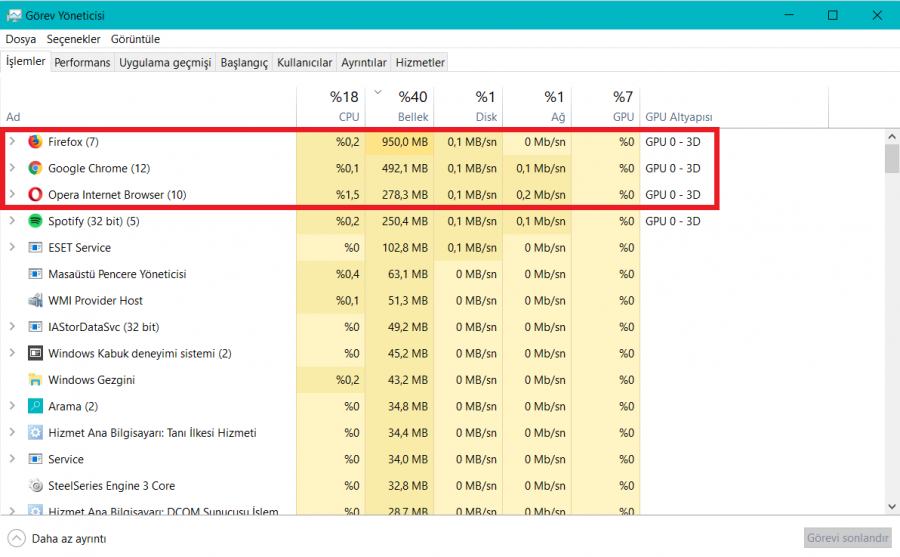The width and height of the screenshot is (900, 557).
Task: Expand the ESET Service entry
Action: tap(12, 247)
